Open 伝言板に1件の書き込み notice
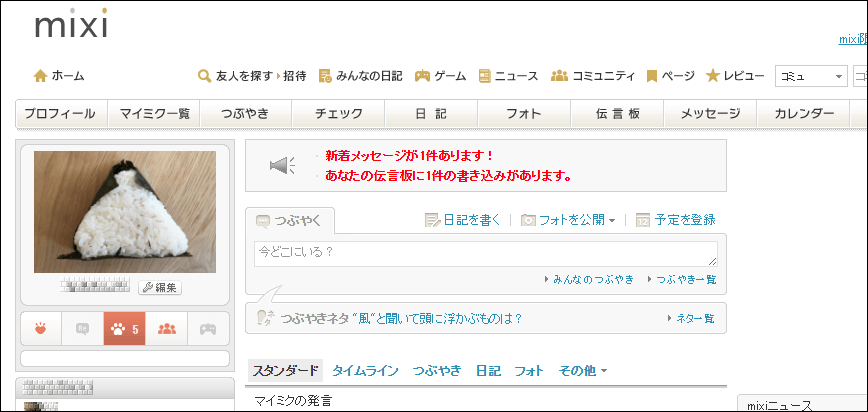 tap(448, 176)
